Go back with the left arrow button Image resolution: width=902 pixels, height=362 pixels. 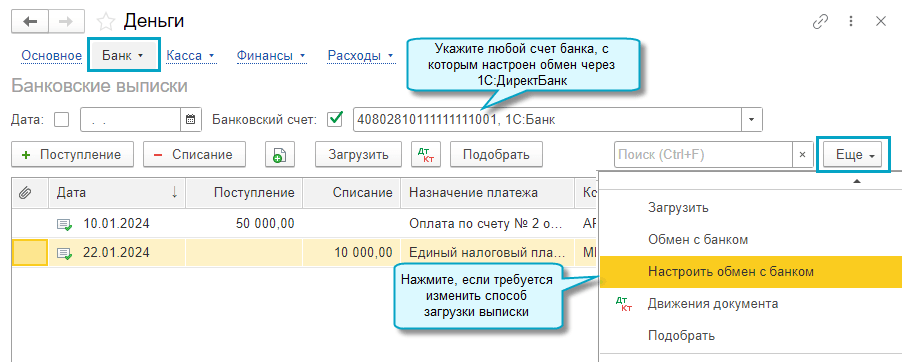[30, 22]
